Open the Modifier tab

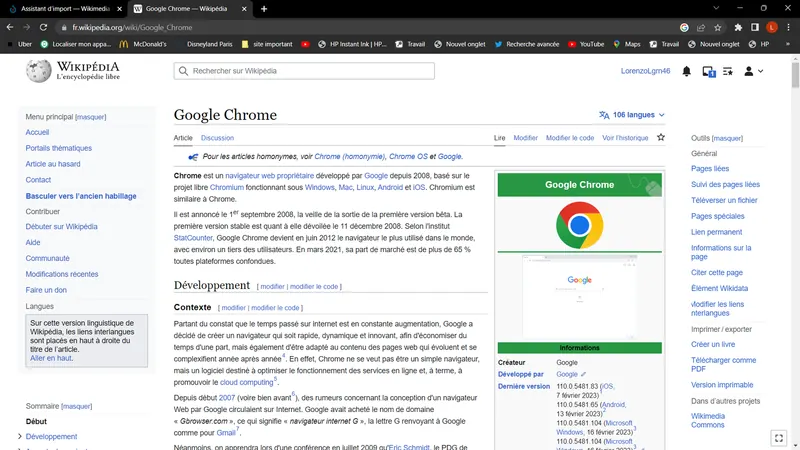point(526,138)
